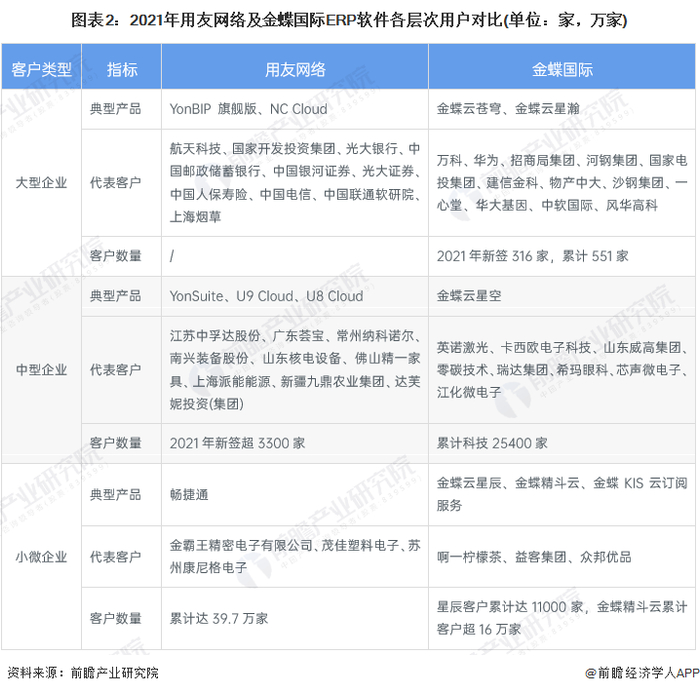700x693 pixels.
Task: Select the 大型企业 row label
Action: coord(42,183)
